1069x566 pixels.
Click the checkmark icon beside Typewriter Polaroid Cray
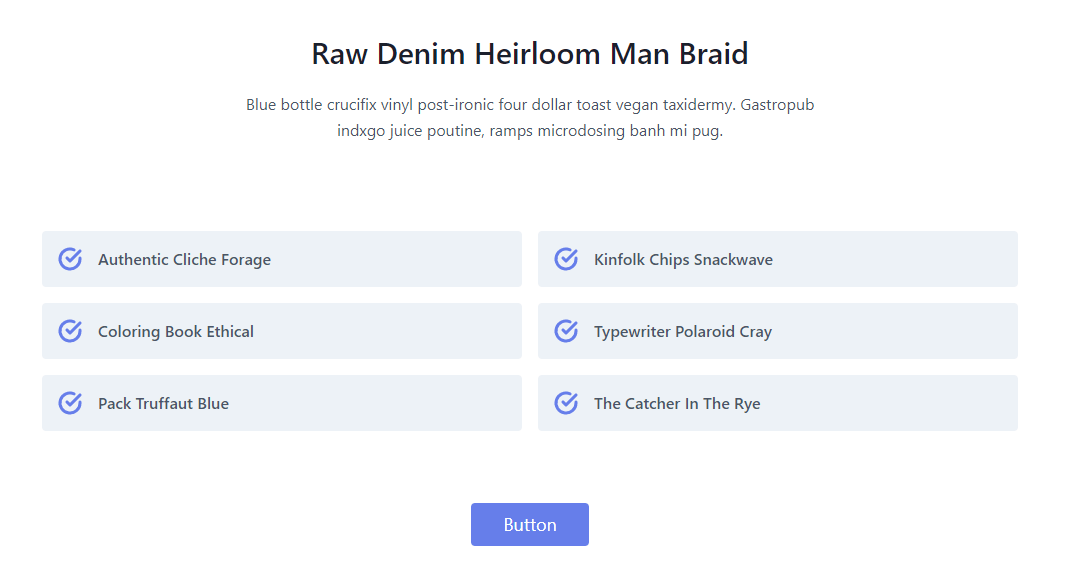566,331
